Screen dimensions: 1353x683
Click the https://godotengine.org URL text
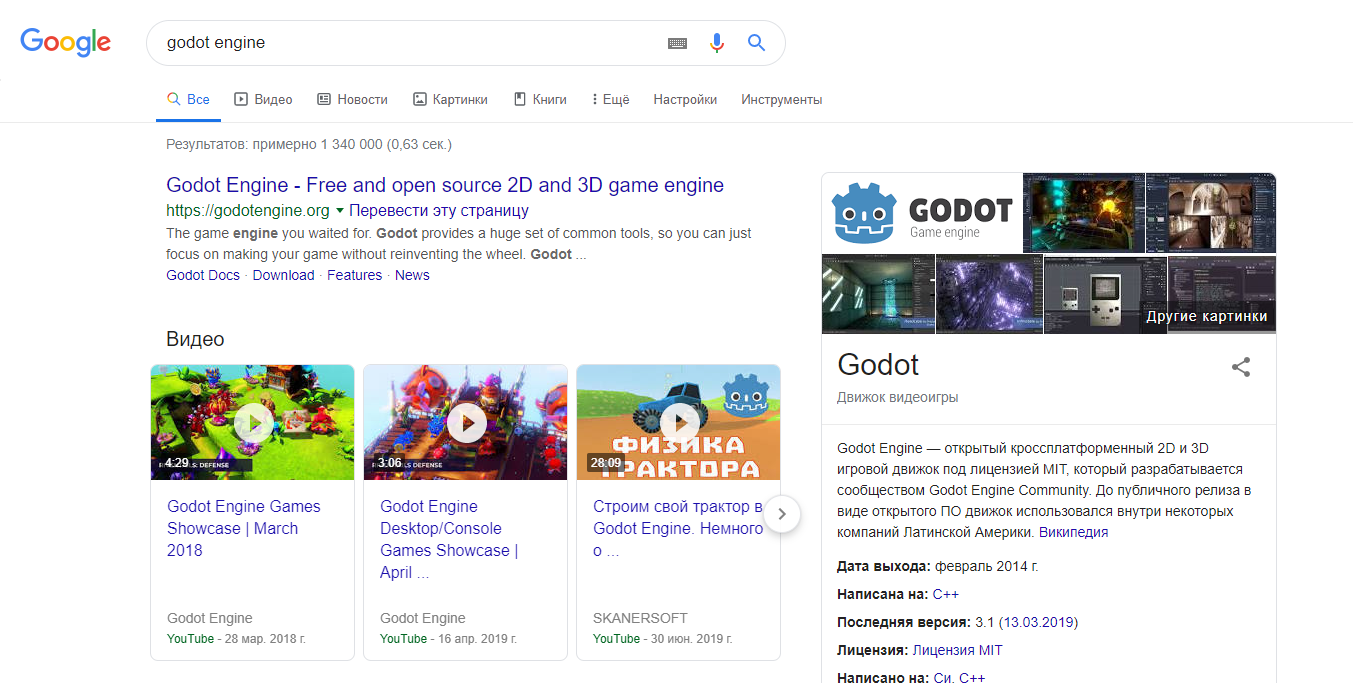click(248, 211)
